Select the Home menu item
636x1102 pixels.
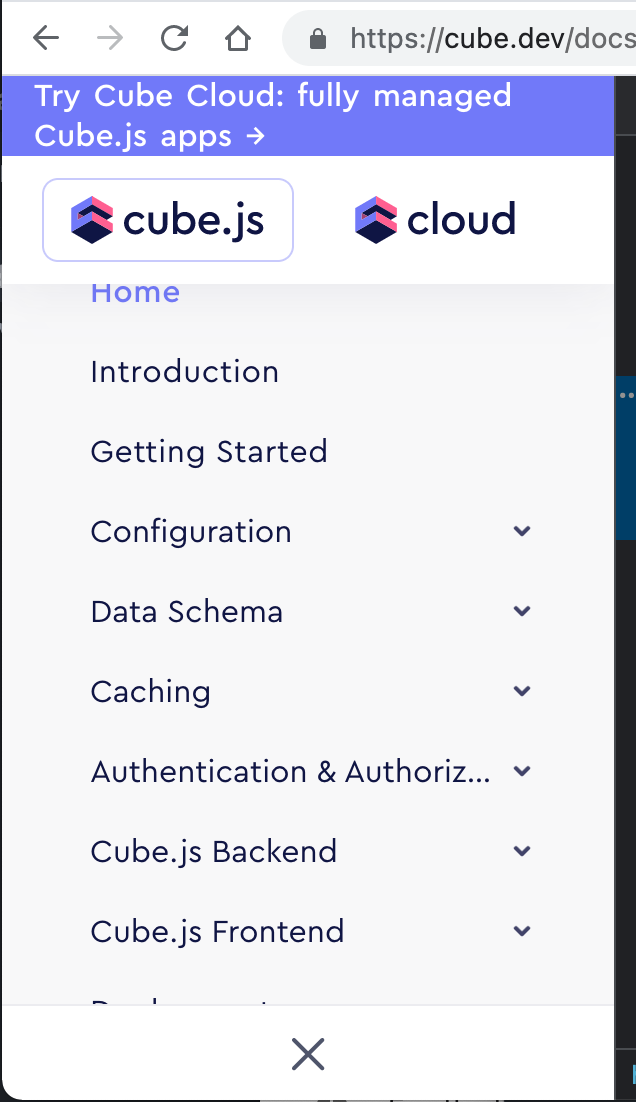[134, 292]
